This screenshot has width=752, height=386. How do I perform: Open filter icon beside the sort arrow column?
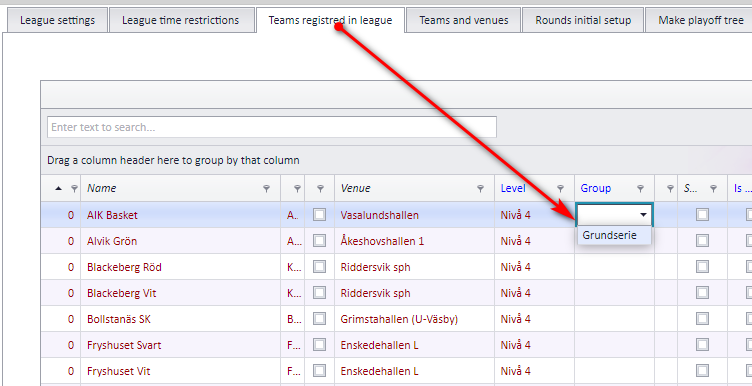tap(74, 189)
